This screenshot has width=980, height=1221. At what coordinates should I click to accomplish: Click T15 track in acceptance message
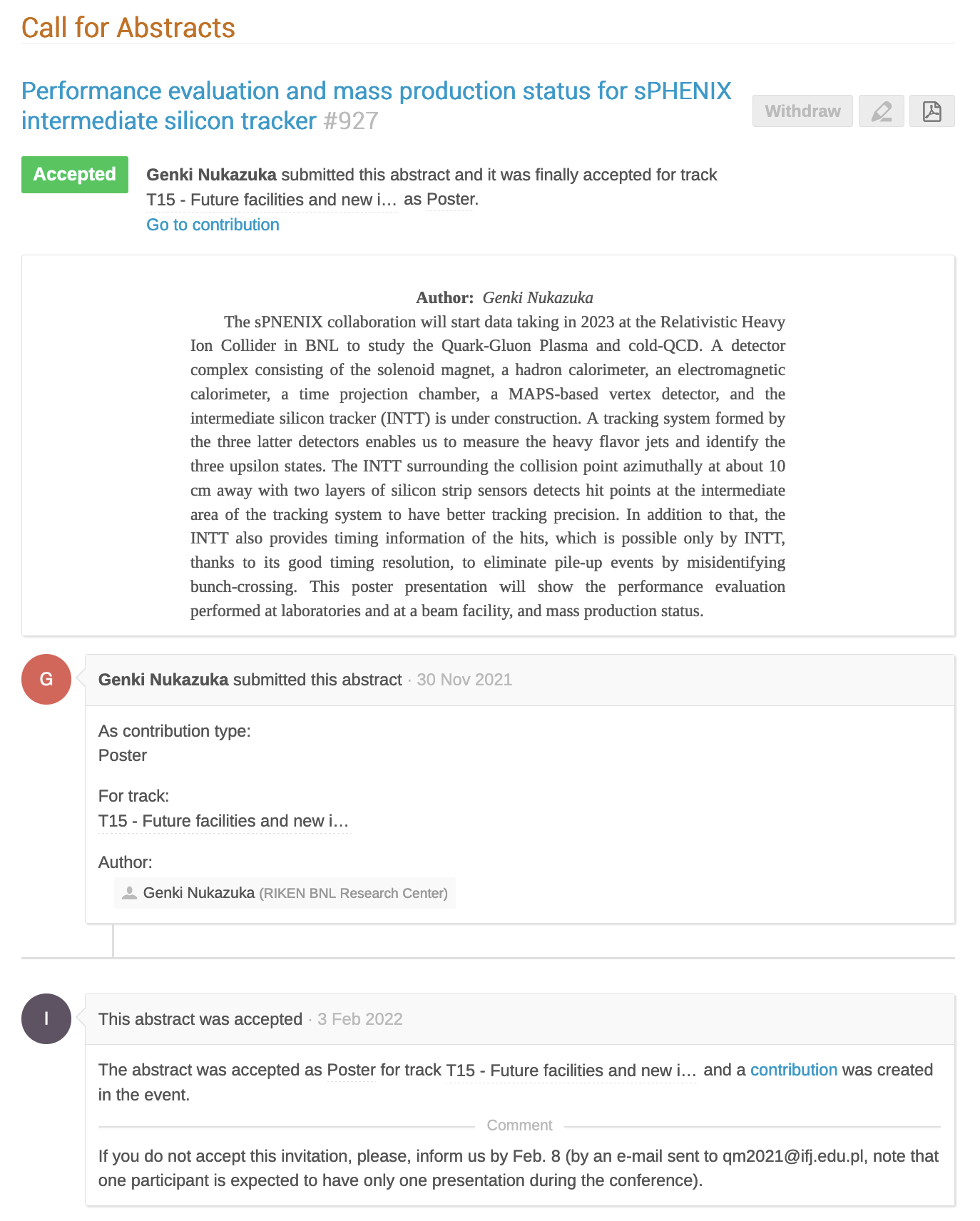coord(571,1071)
